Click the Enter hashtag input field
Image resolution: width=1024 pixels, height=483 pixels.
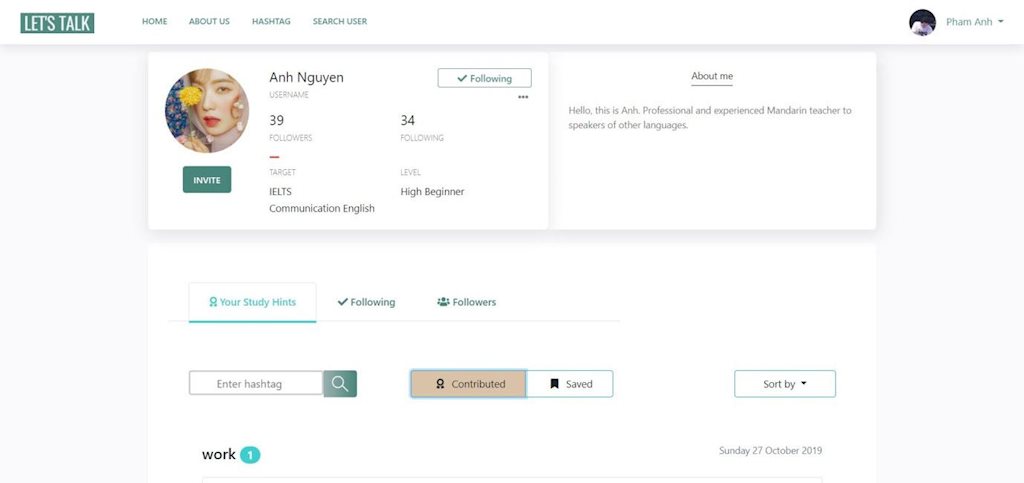click(256, 384)
